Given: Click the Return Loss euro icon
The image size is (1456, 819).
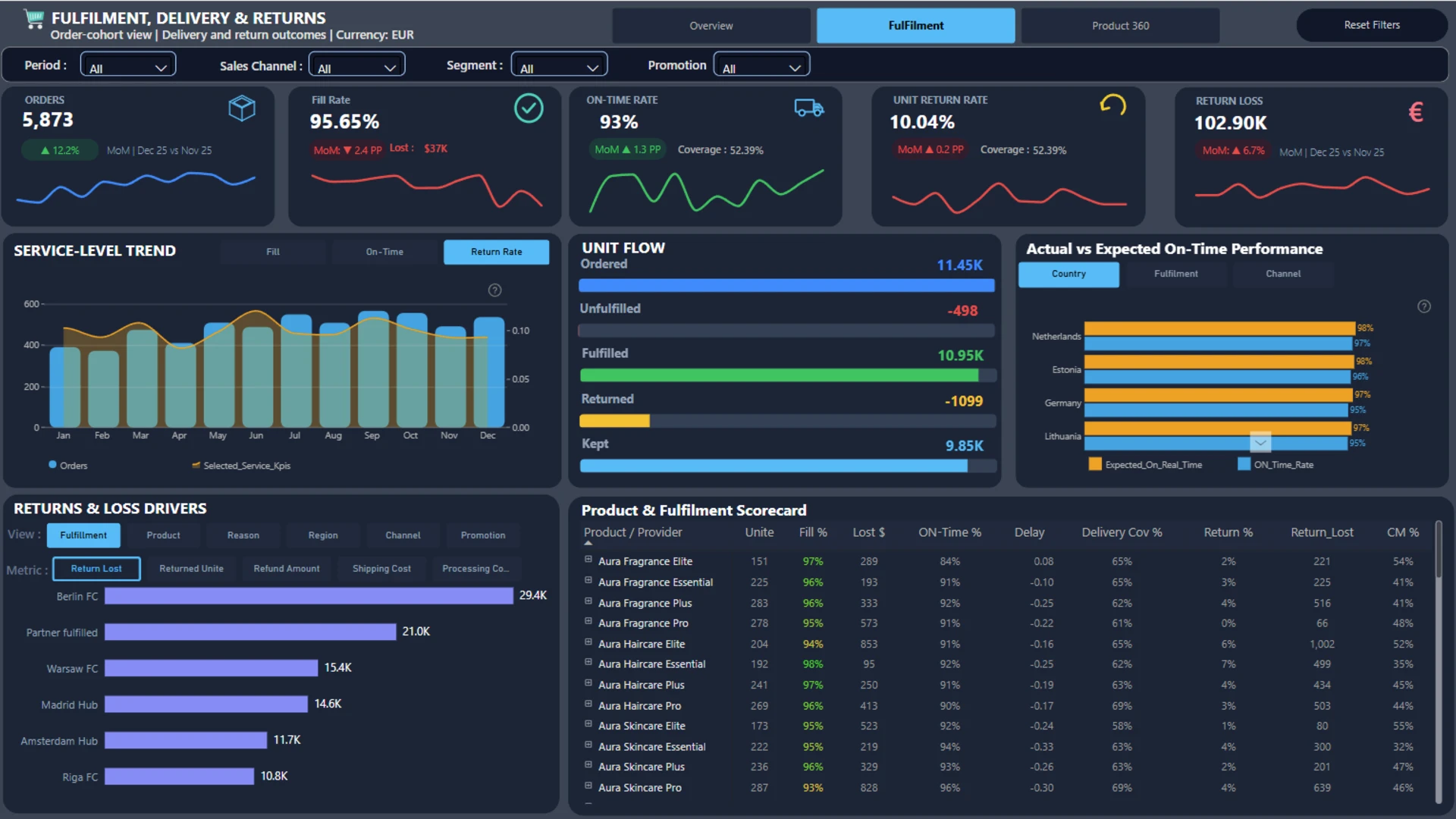Looking at the screenshot, I should (x=1416, y=112).
